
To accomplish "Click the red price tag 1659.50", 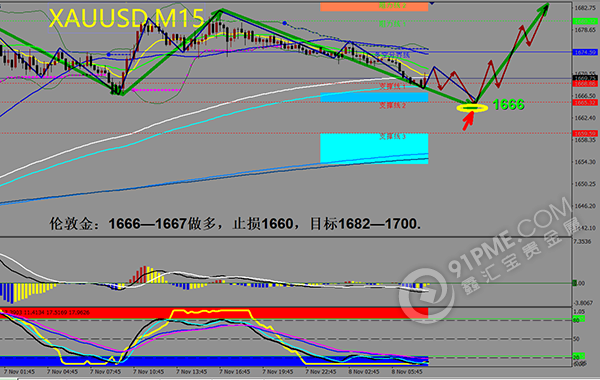I will click(585, 134).
